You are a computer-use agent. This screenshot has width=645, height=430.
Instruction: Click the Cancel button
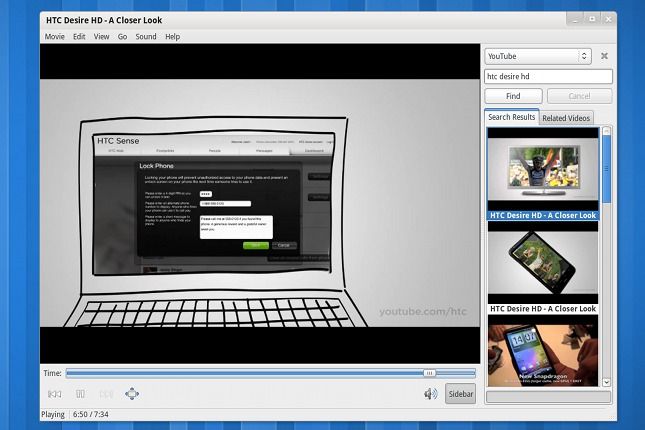580,96
